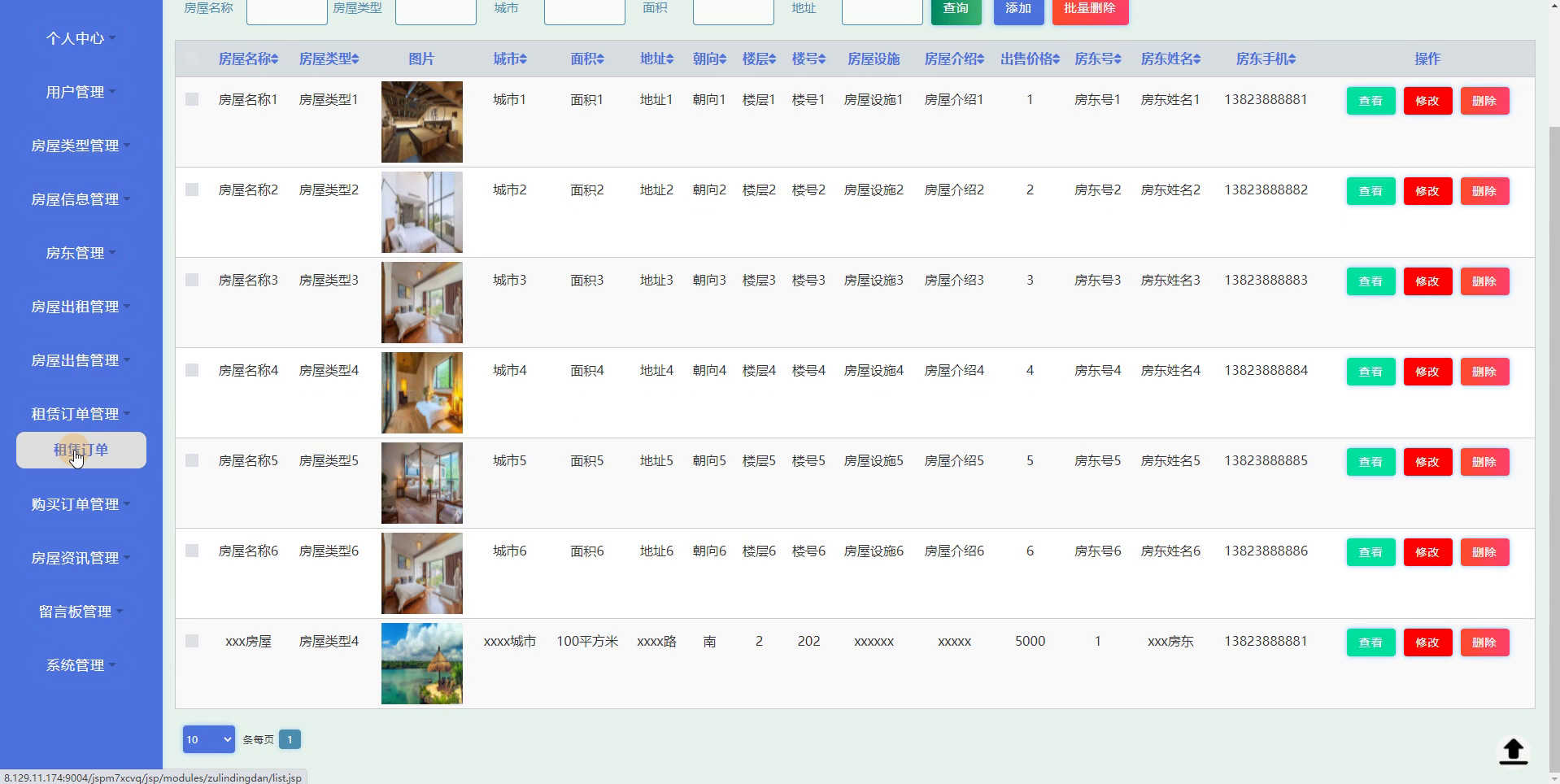Sort table by 地址 column
This screenshot has height=784, width=1560.
(x=656, y=59)
